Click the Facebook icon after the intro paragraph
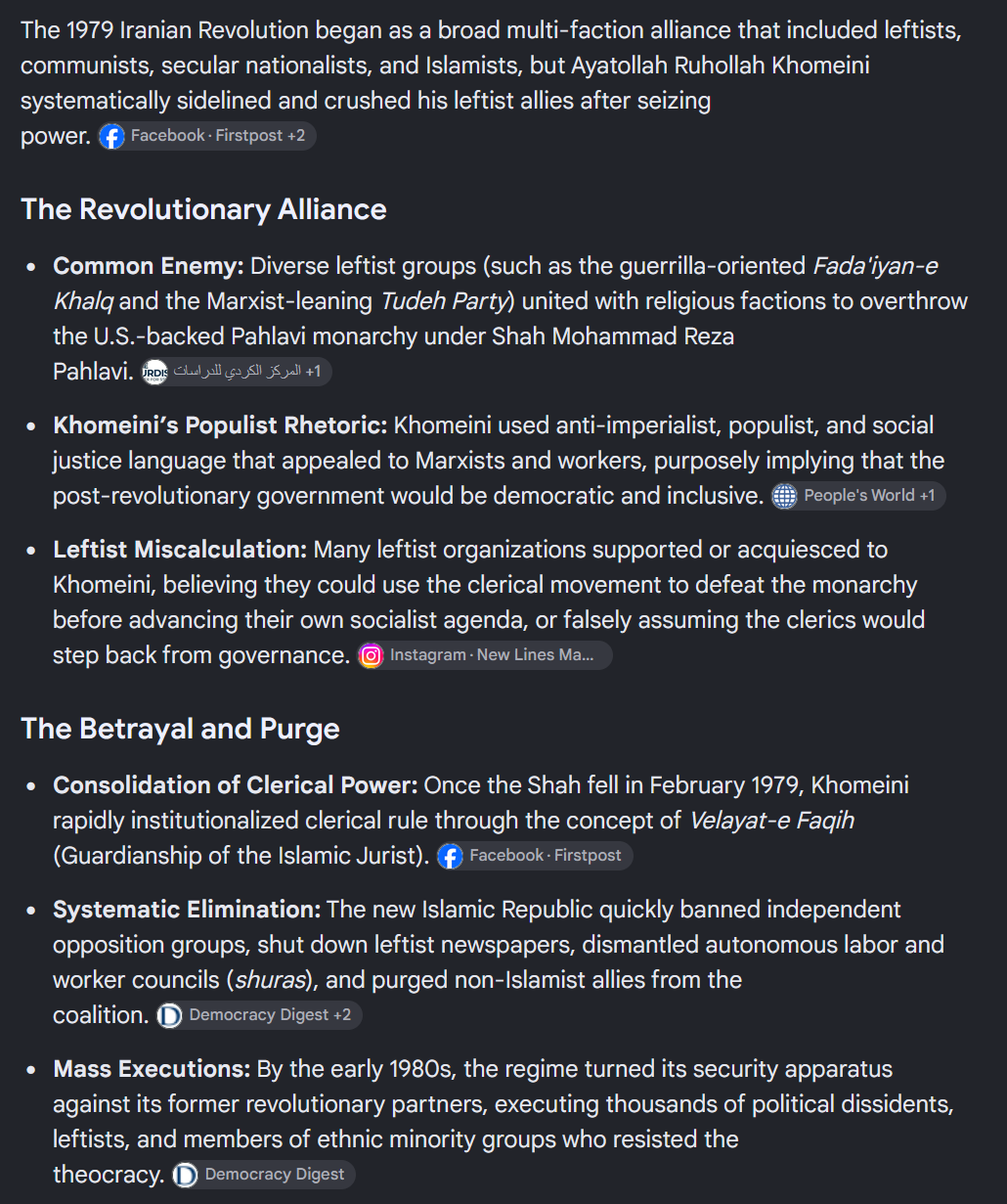Image resolution: width=1007 pixels, height=1204 pixels. pos(112,136)
